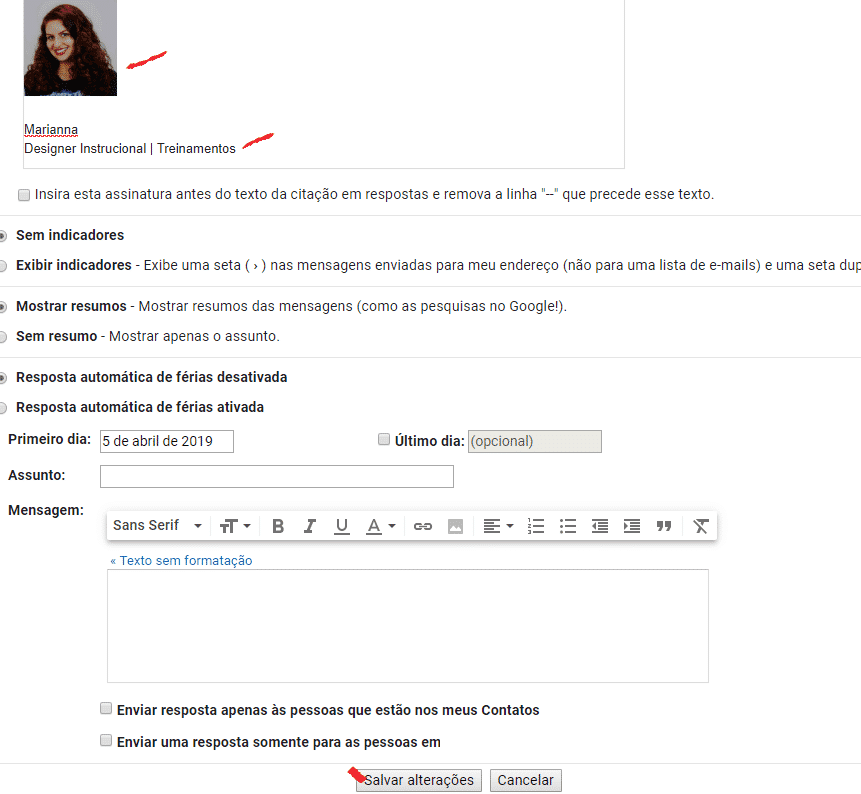The width and height of the screenshot is (861, 794).
Task: Increase the indent of the text
Action: click(632, 526)
